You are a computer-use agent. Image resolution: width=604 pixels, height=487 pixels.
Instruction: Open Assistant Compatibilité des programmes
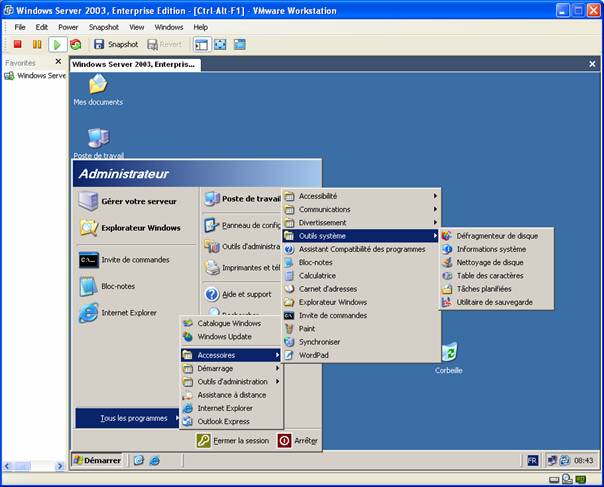361,249
